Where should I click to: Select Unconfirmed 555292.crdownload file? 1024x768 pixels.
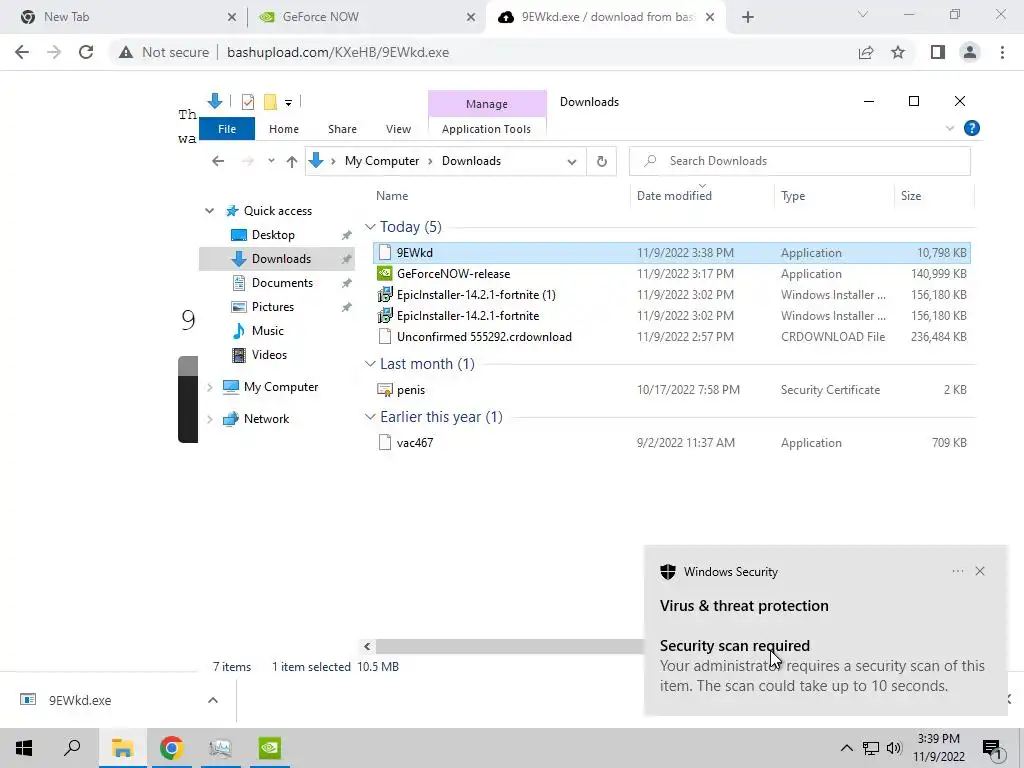tap(671, 337)
